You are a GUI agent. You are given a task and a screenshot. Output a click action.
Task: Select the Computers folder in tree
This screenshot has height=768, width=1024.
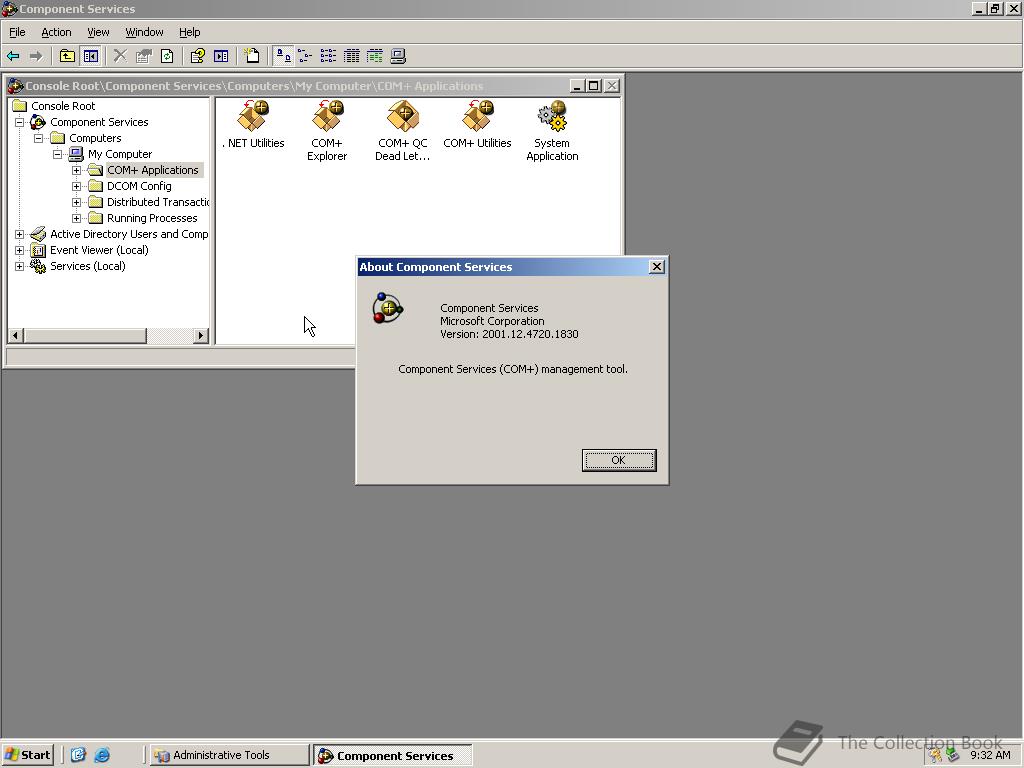pos(95,138)
